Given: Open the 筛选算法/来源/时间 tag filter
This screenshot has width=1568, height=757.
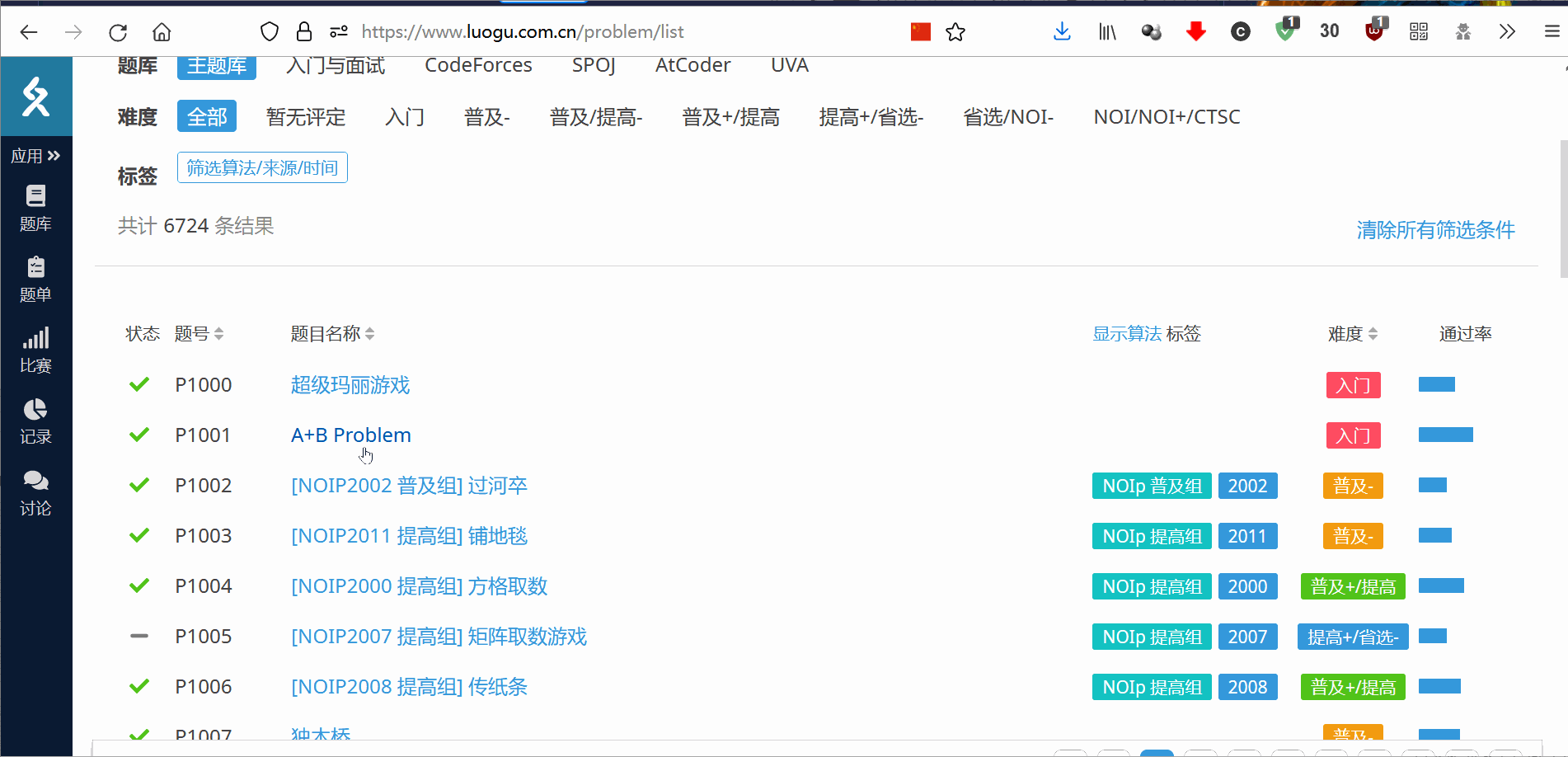Looking at the screenshot, I should [262, 167].
